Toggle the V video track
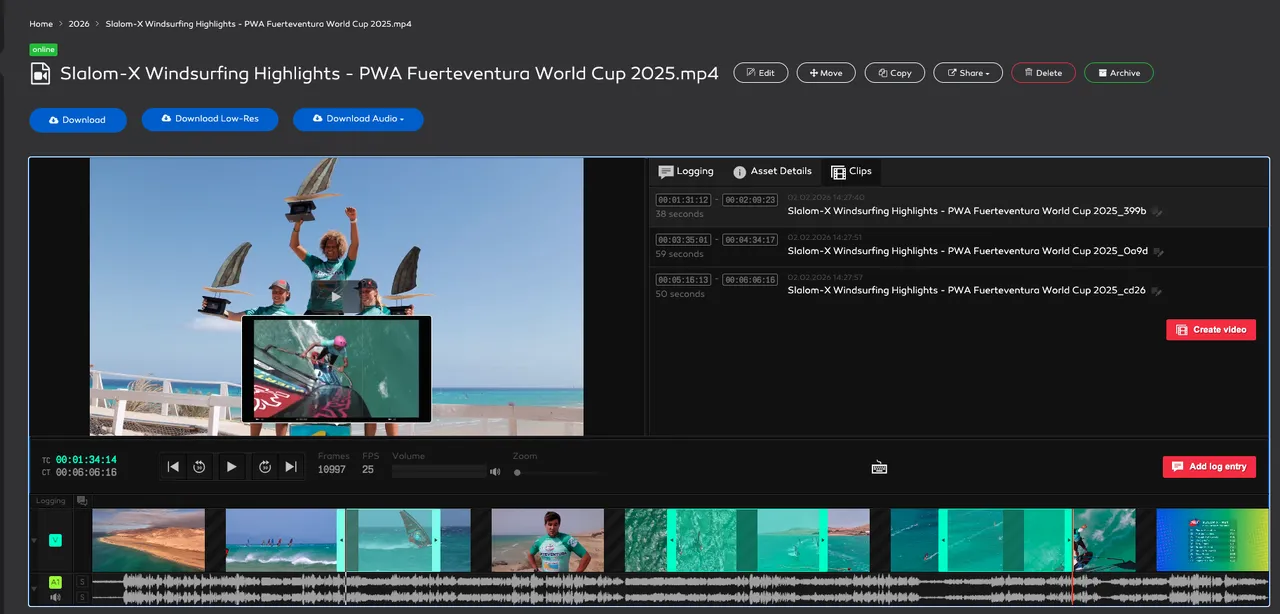This screenshot has width=1280, height=614. [55, 540]
